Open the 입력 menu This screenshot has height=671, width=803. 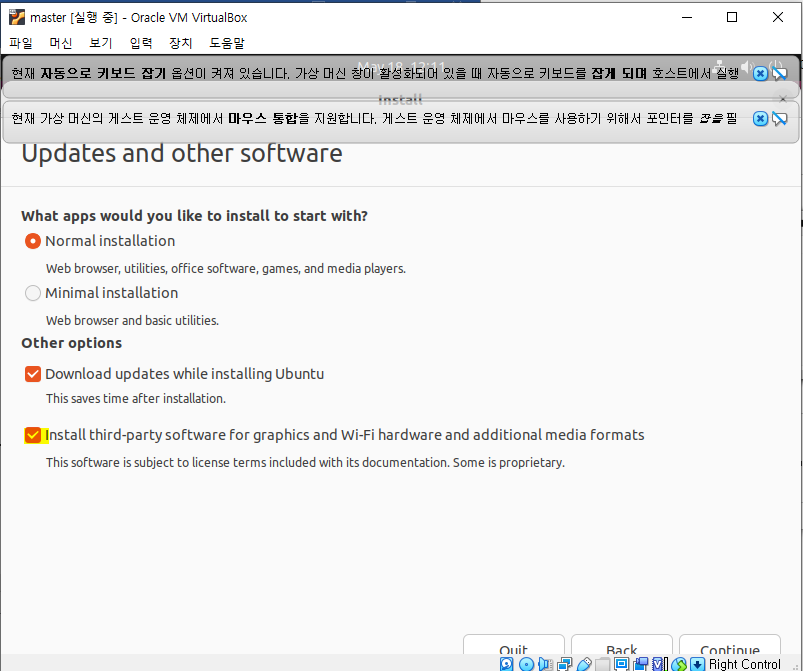pyautogui.click(x=141, y=43)
